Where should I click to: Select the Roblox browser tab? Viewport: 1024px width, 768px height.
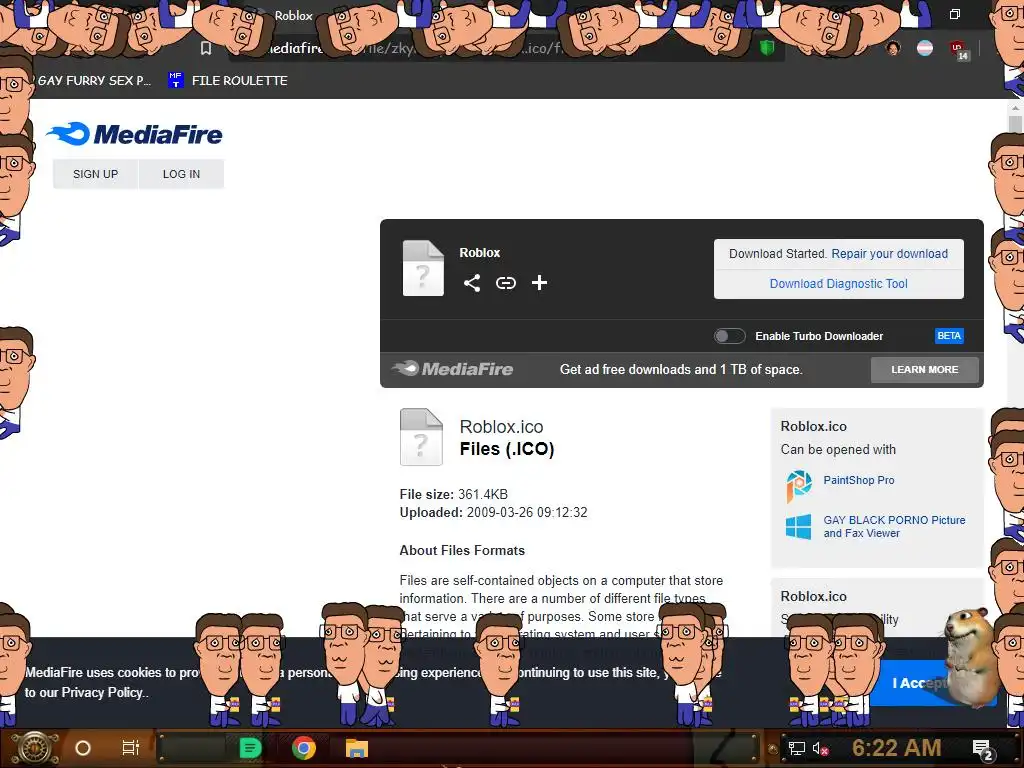tap(293, 15)
